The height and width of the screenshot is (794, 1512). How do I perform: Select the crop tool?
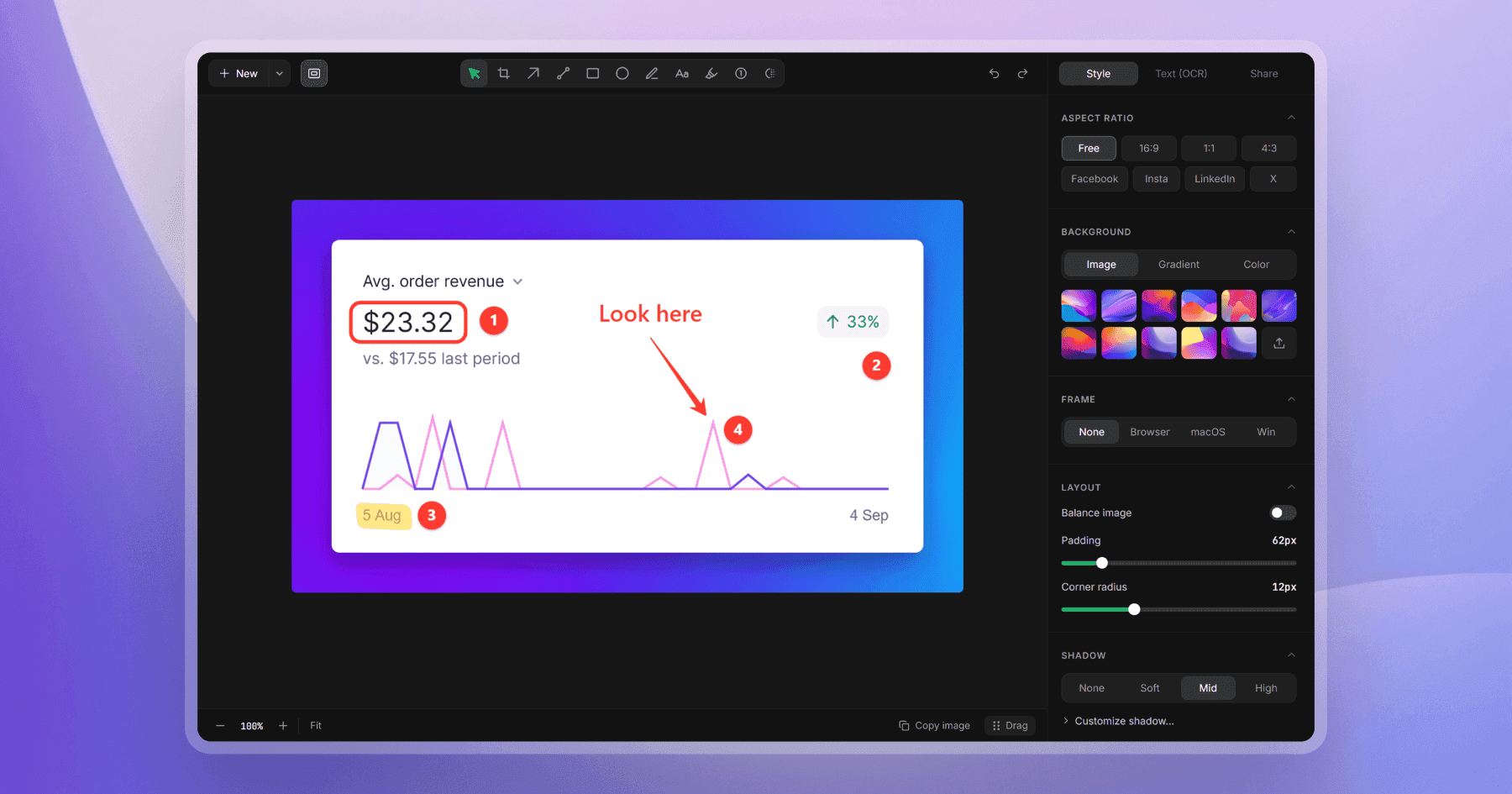coord(503,74)
